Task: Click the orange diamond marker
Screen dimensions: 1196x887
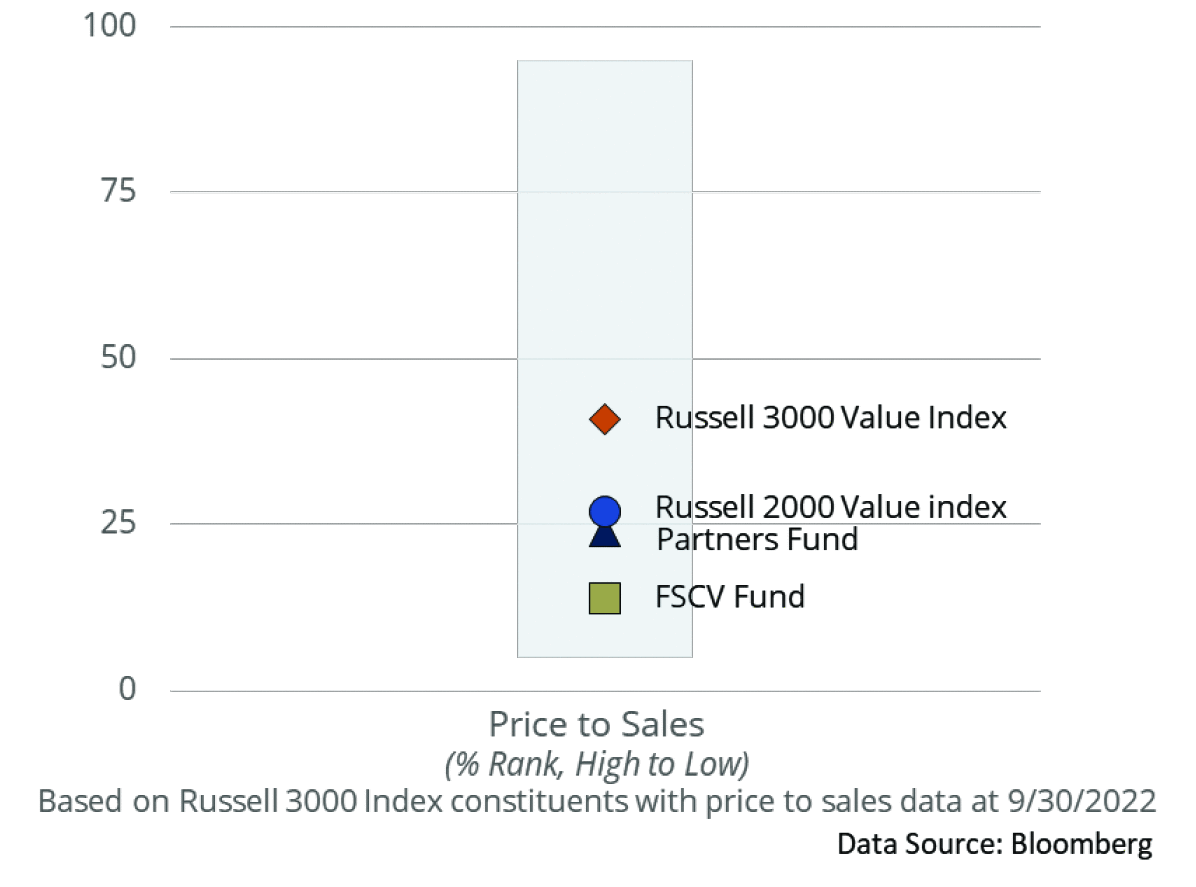Action: pos(605,419)
